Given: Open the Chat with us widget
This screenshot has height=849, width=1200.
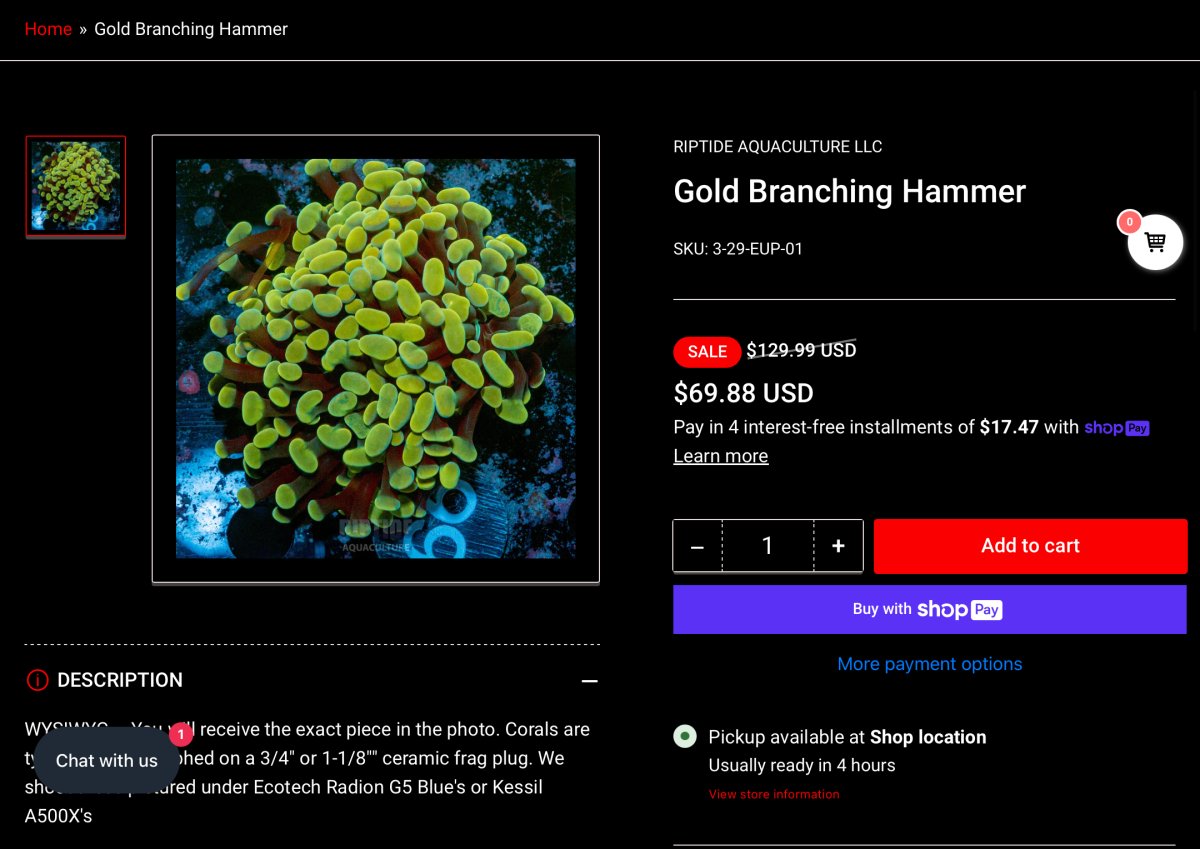Looking at the screenshot, I should point(107,760).
